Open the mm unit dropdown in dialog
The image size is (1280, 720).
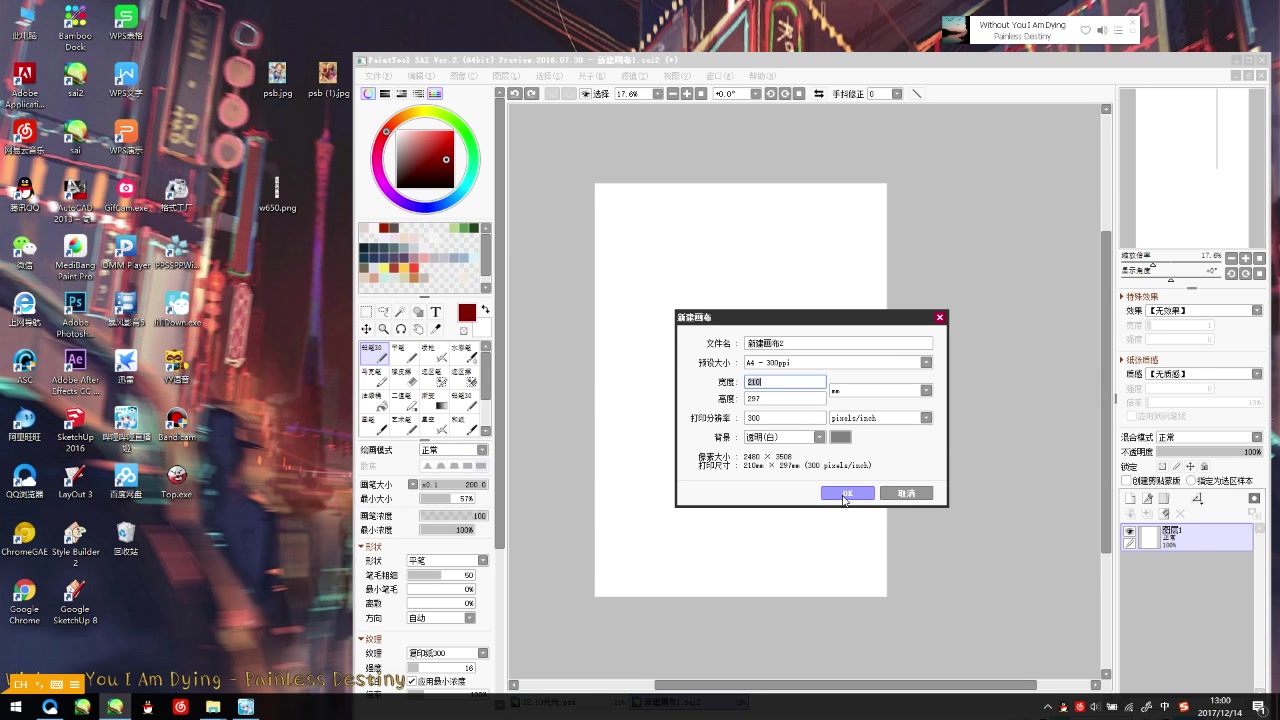coord(926,390)
